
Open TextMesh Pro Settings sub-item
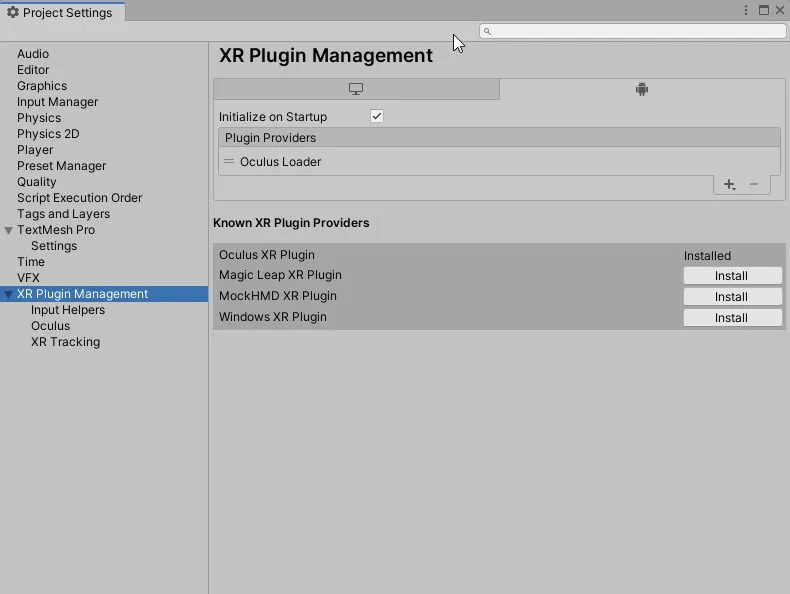point(54,246)
